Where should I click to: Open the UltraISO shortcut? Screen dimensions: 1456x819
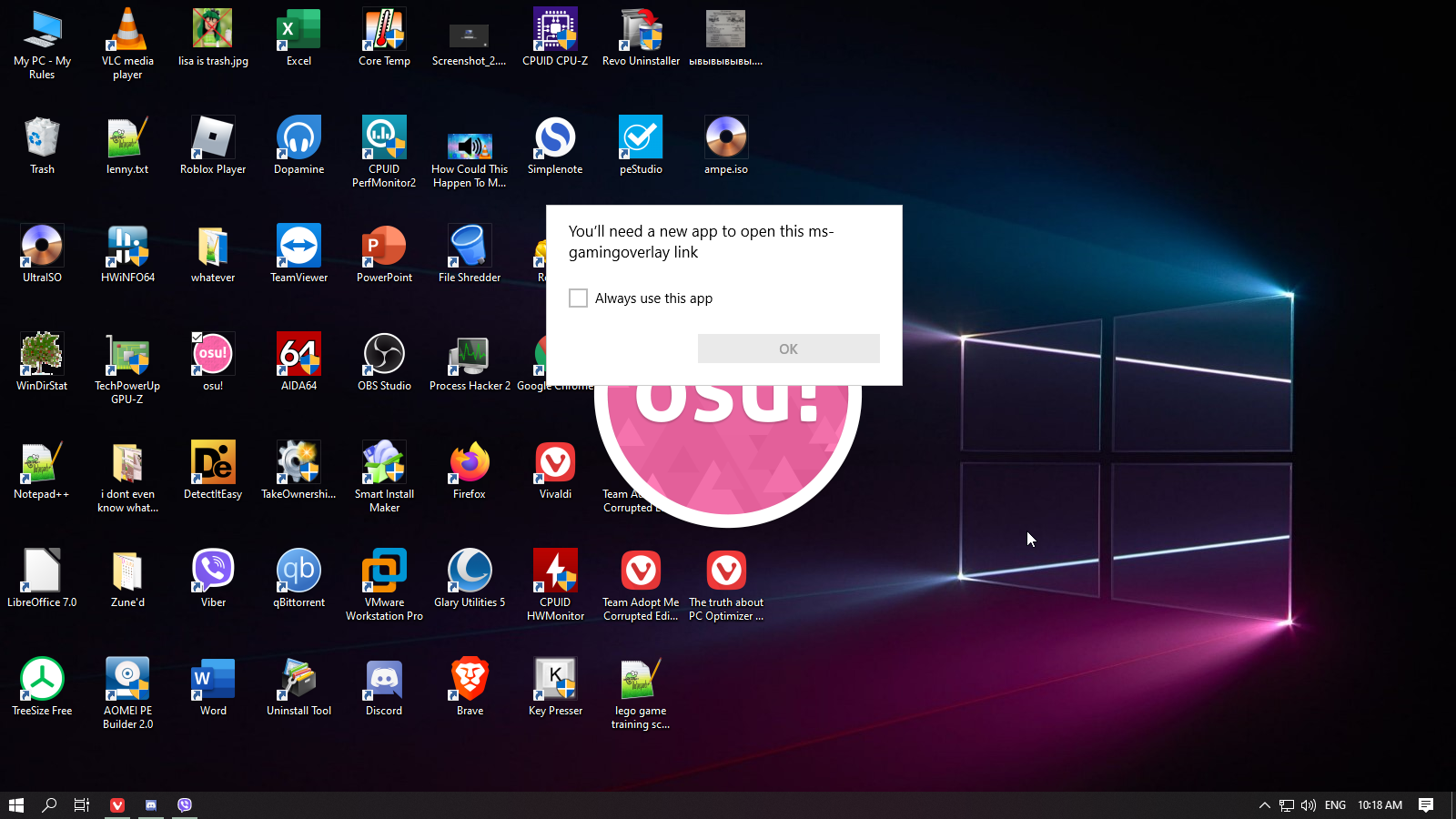42,254
